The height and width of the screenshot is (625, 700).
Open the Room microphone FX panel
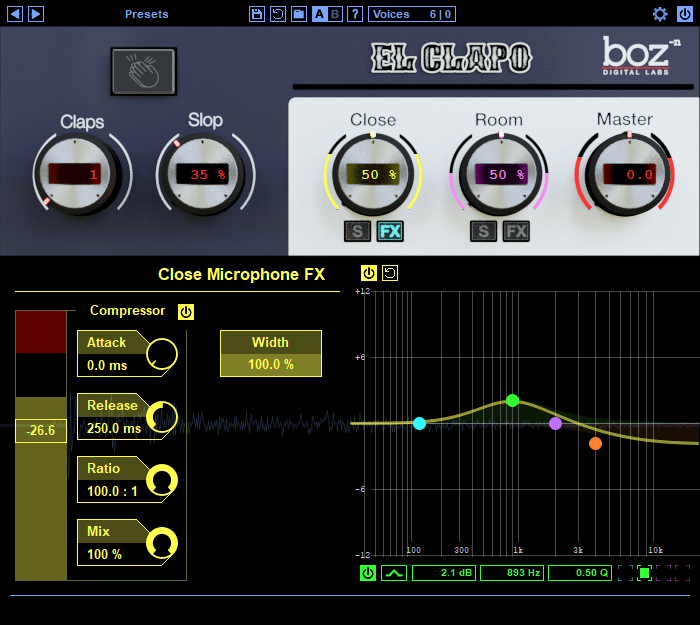[516, 232]
